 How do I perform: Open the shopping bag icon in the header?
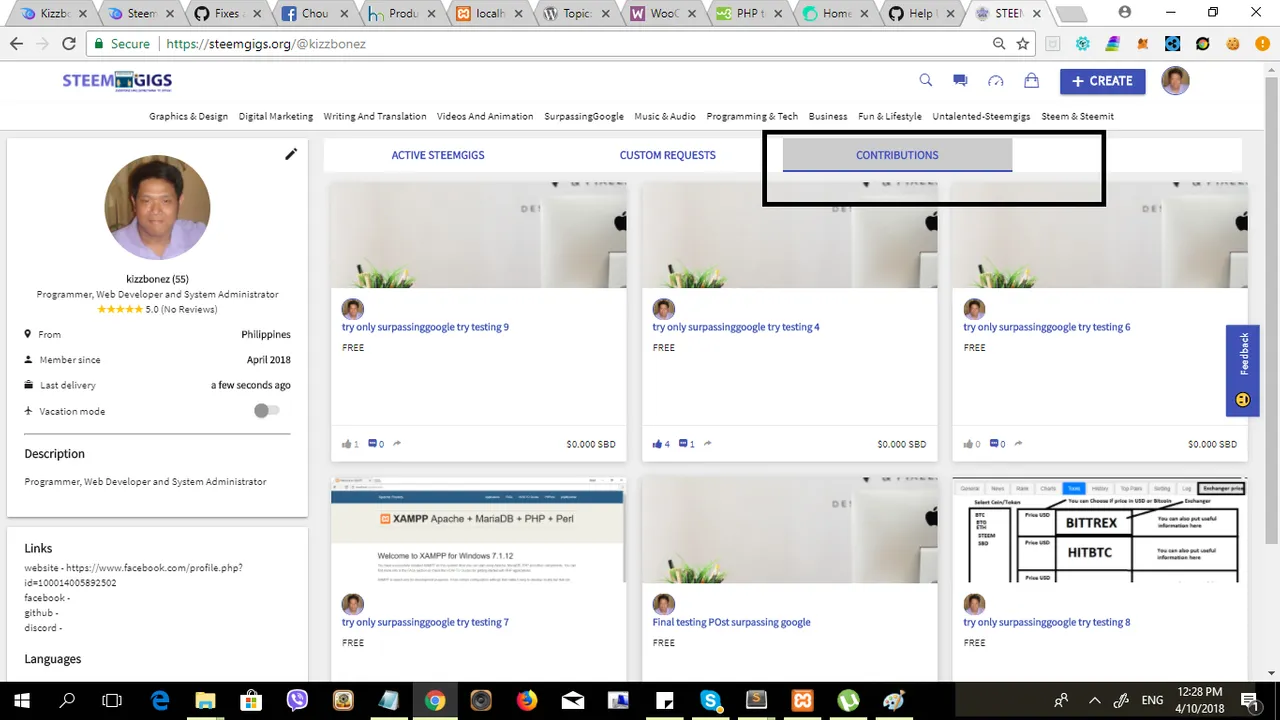(x=1031, y=81)
